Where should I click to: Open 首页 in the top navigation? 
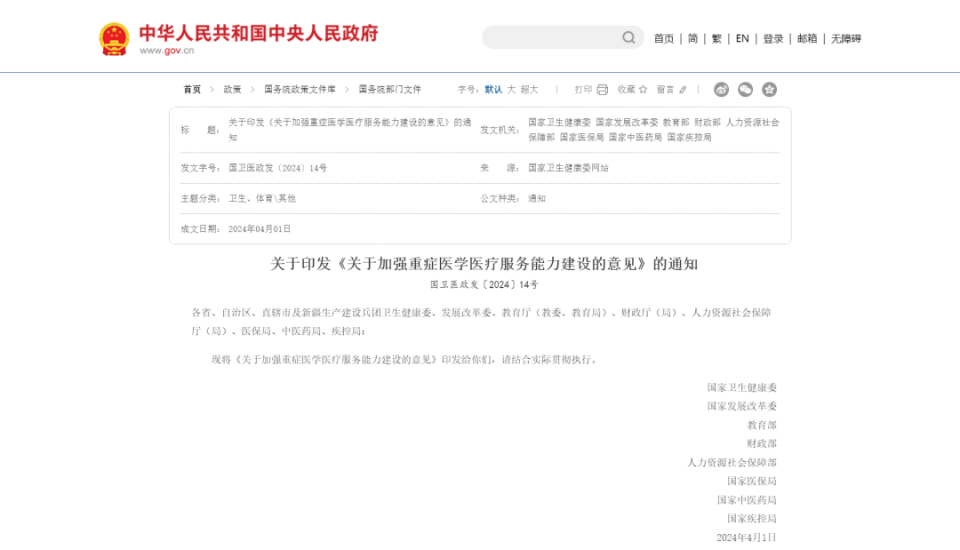(663, 39)
